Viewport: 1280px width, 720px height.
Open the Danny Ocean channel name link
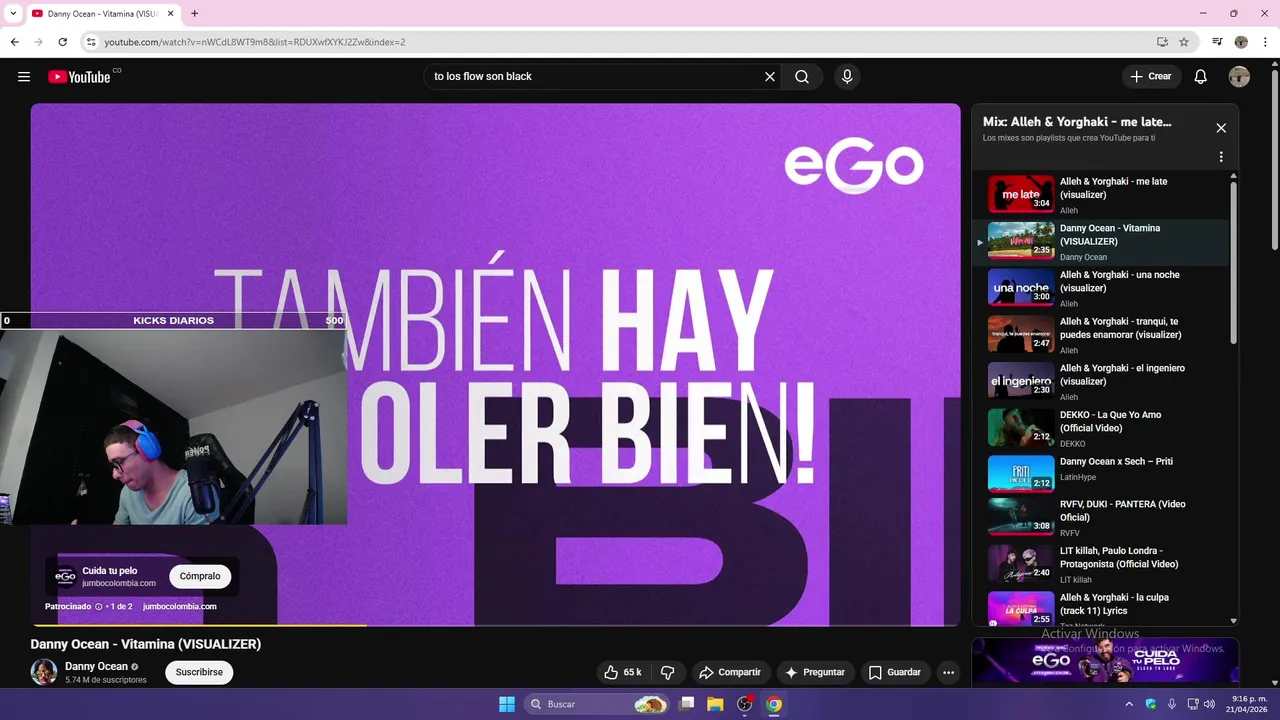tap(96, 666)
